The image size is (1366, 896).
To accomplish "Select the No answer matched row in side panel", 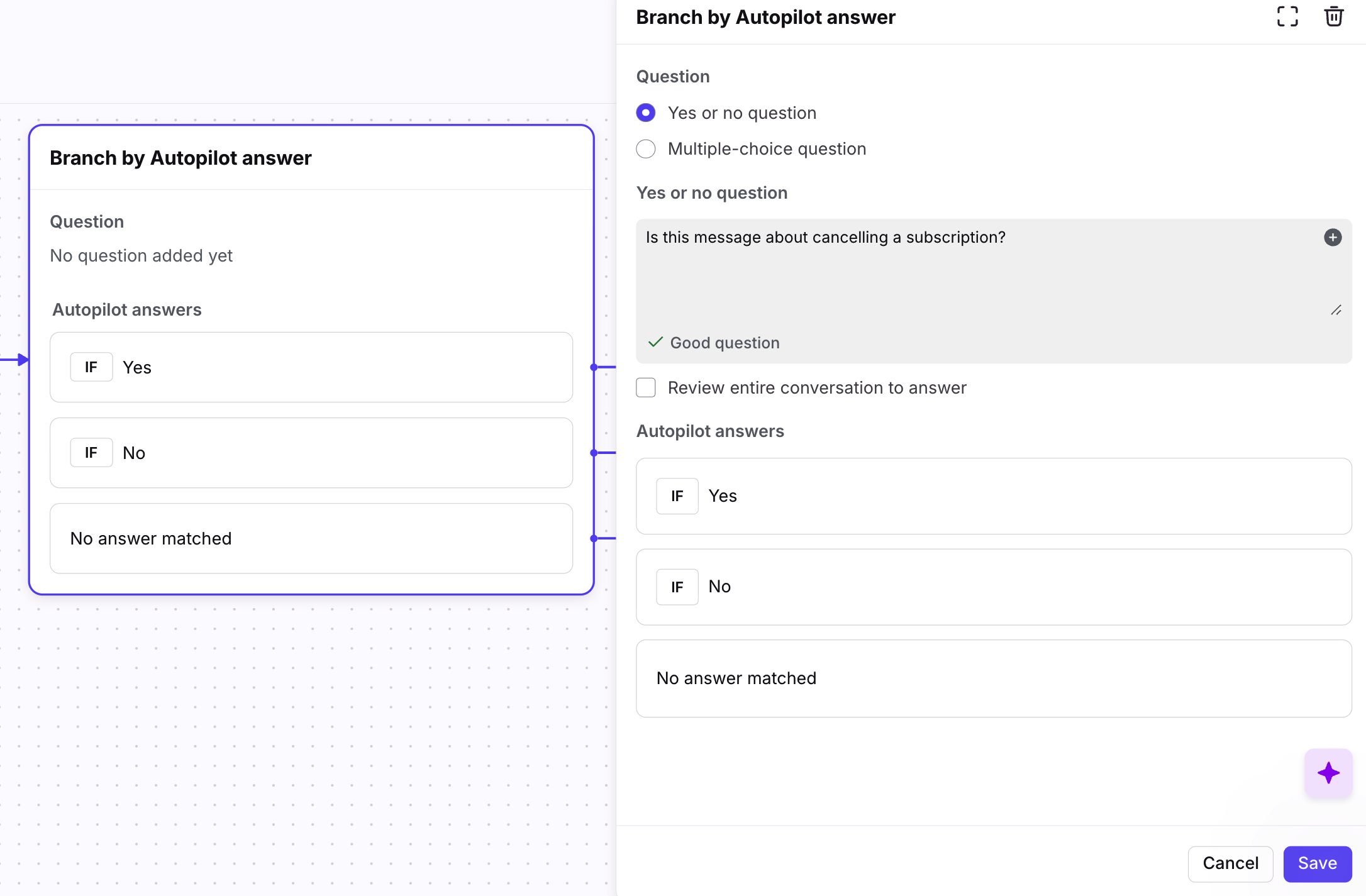I will 994,678.
